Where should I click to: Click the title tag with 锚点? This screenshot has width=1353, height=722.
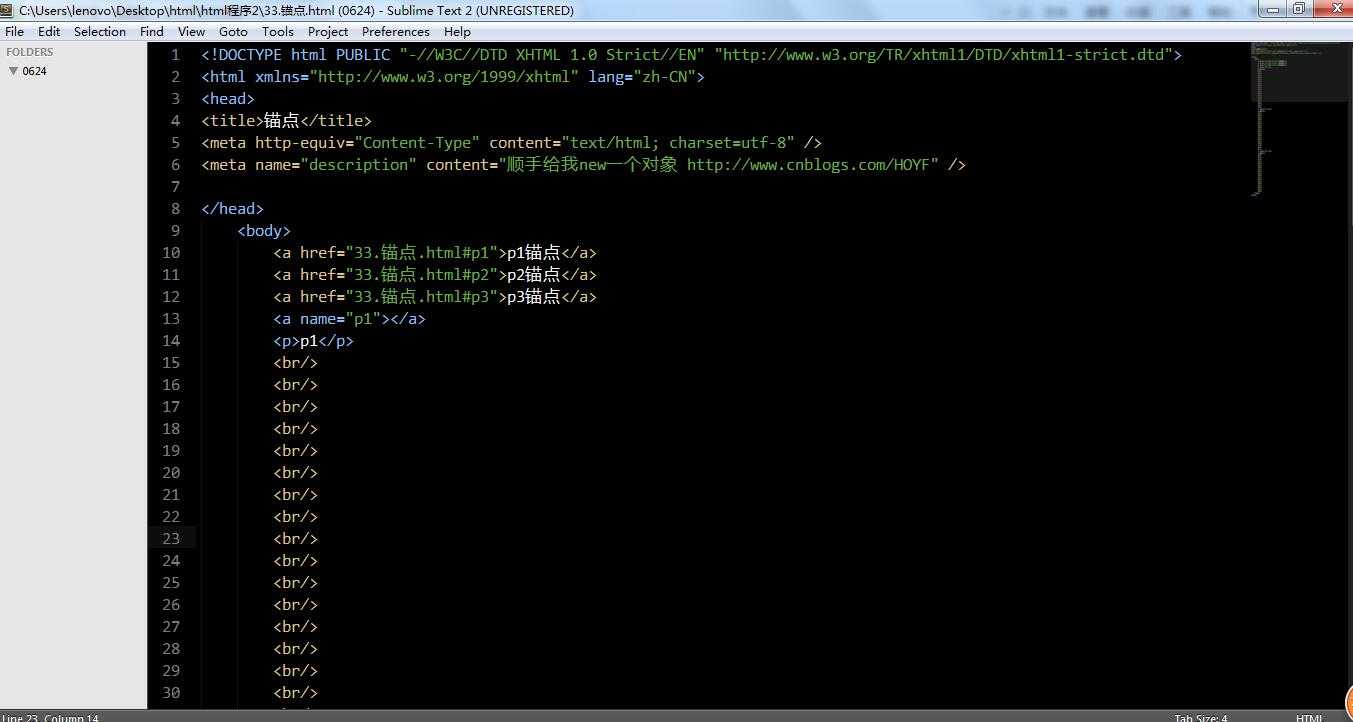pyautogui.click(x=286, y=121)
